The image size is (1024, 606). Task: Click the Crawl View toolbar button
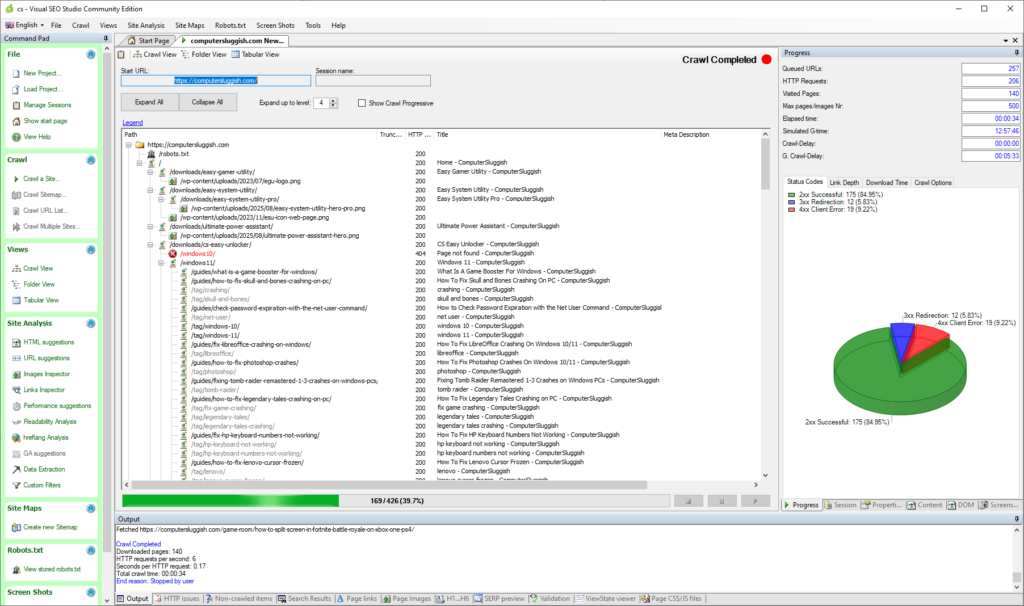(x=155, y=54)
